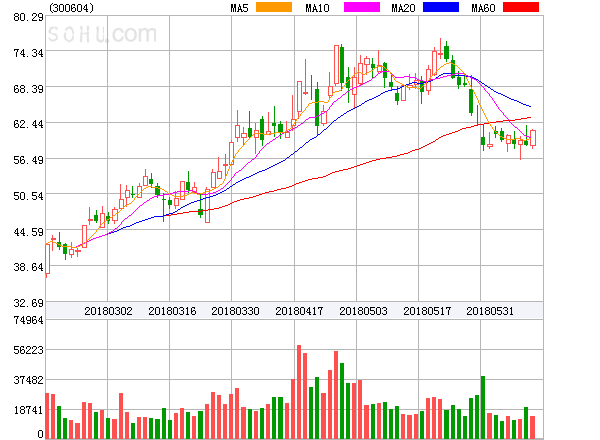Click the 80.29 price axis label
The image size is (600, 440).
point(28,17)
